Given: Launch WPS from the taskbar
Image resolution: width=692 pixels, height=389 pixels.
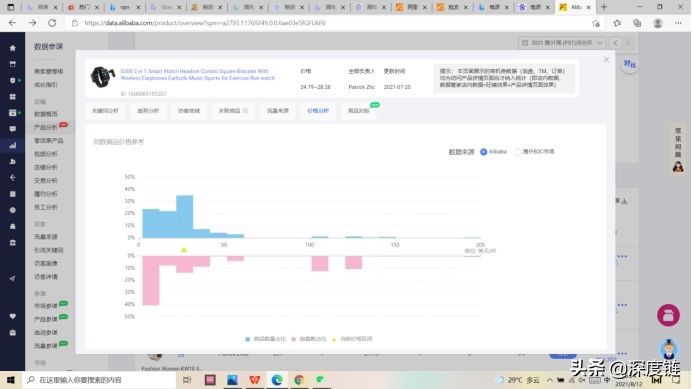Looking at the screenshot, I should click(255, 380).
